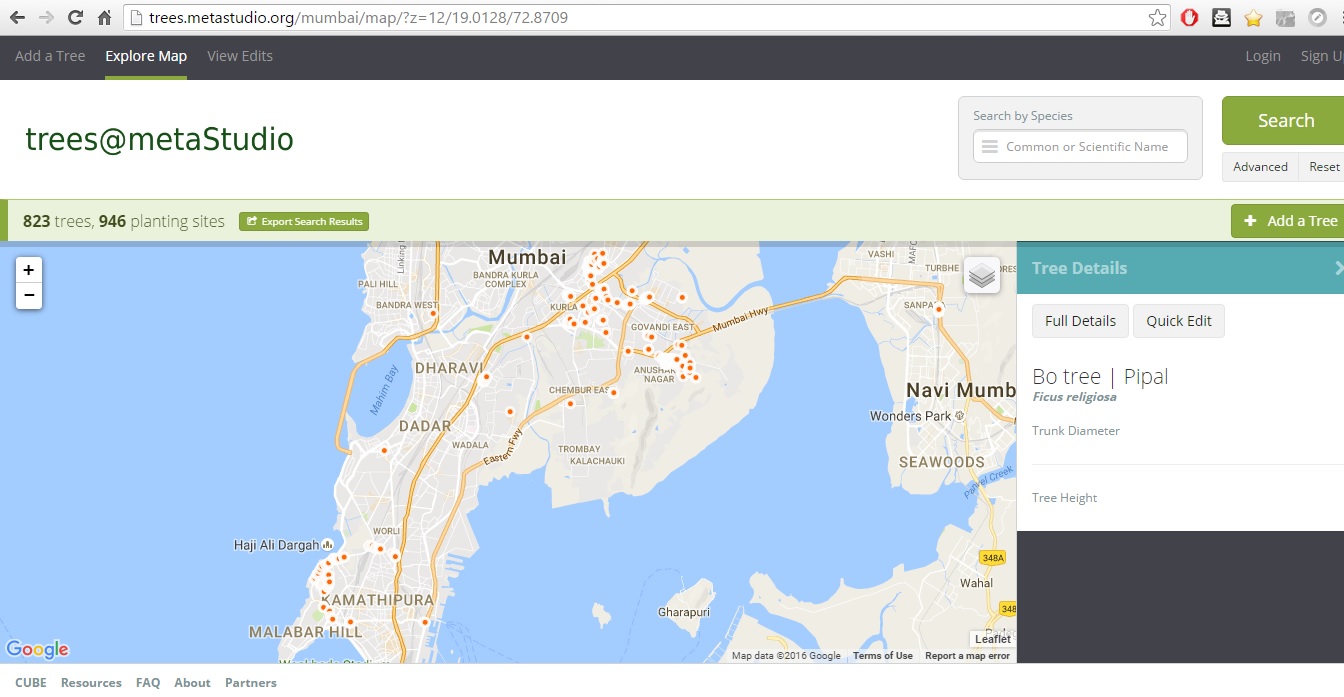Select the tree marker right of Bandra West
The height and width of the screenshot is (697, 1344).
[434, 313]
